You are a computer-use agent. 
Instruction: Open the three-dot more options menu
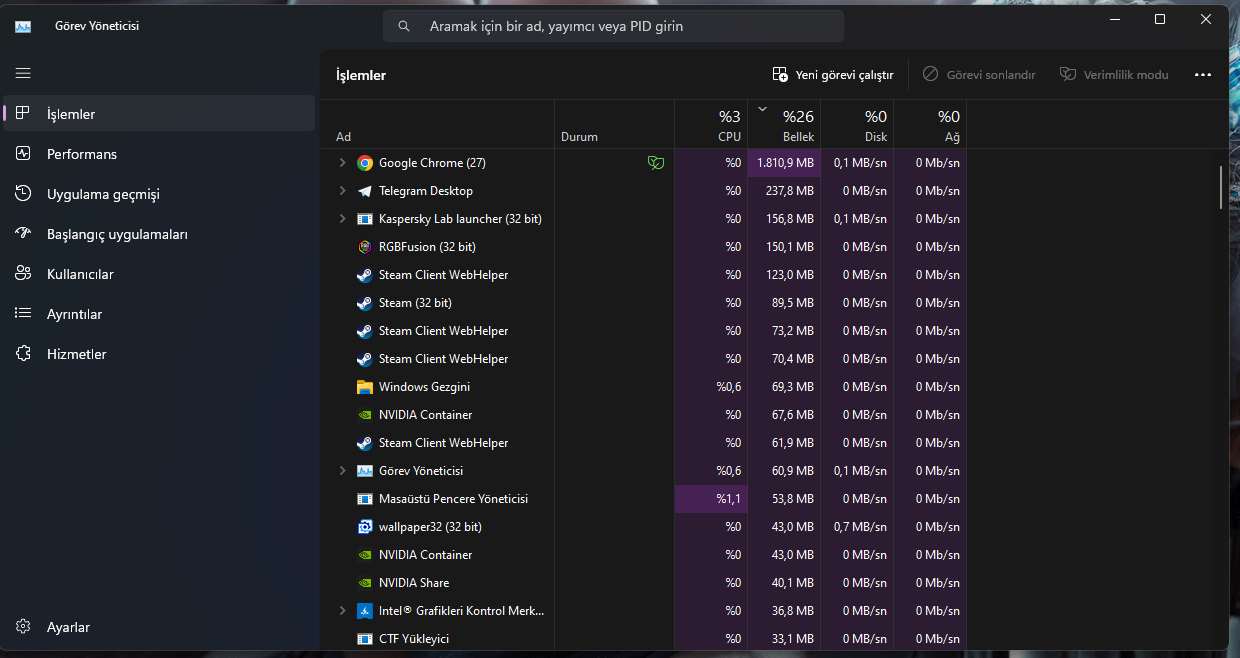point(1202,75)
